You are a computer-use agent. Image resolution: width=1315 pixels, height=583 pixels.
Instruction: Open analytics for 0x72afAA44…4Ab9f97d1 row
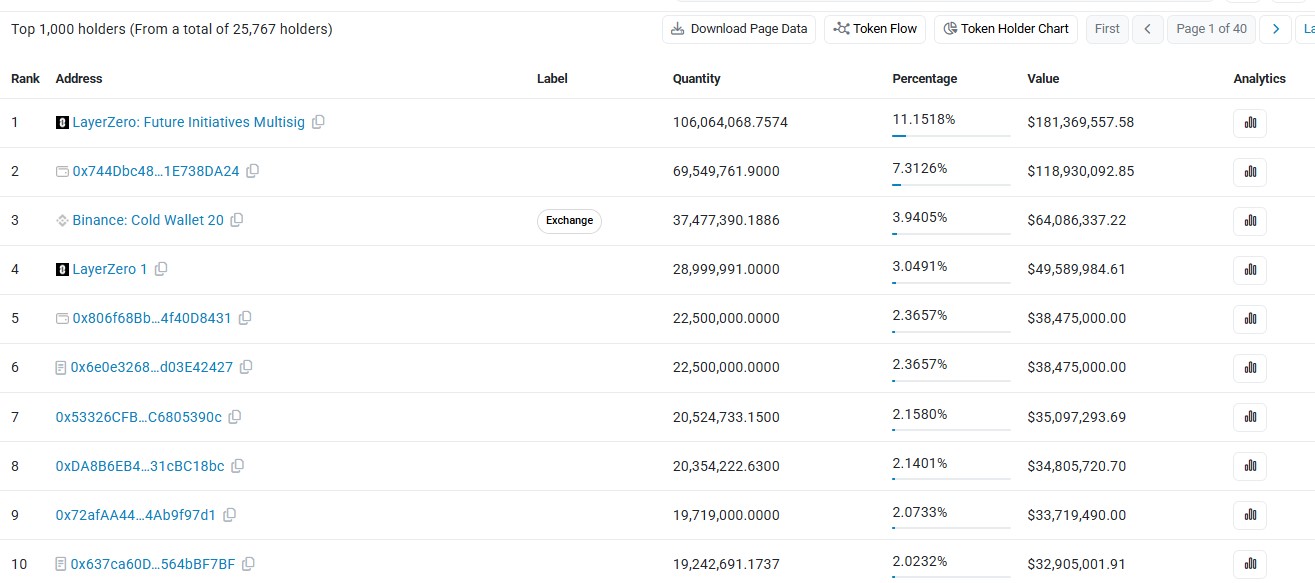pyautogui.click(x=1250, y=516)
